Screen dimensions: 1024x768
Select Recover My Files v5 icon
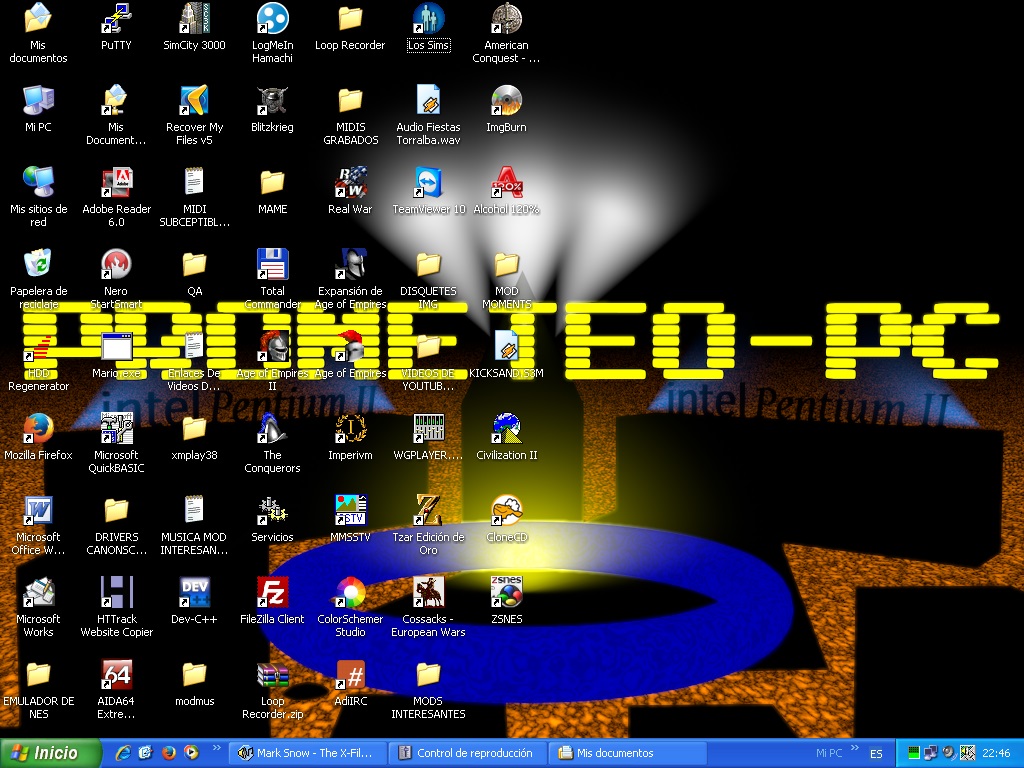click(194, 116)
